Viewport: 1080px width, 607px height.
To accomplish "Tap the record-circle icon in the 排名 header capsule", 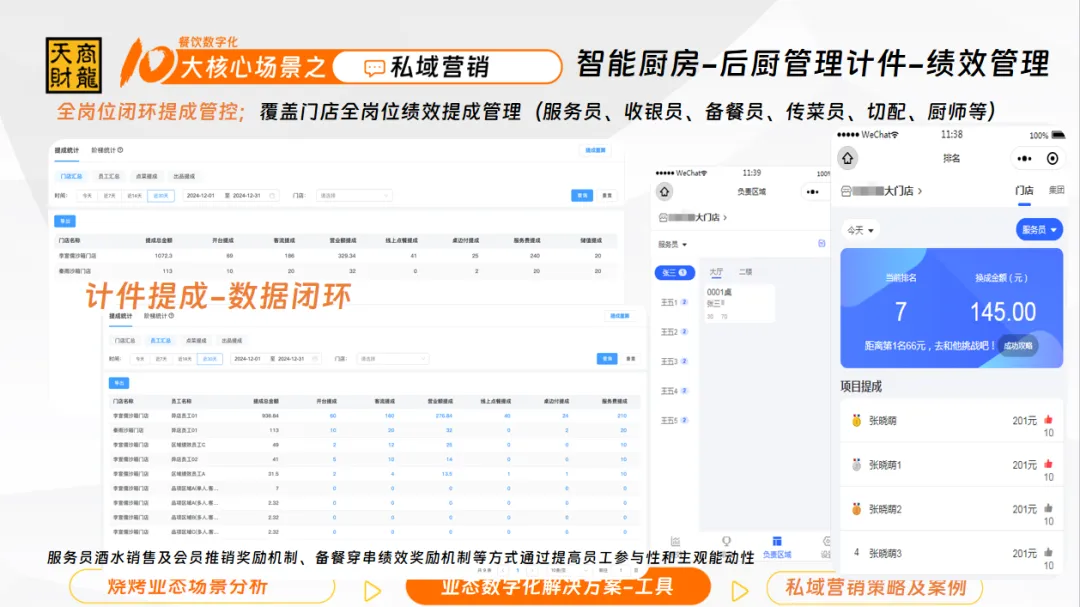I will point(1052,158).
